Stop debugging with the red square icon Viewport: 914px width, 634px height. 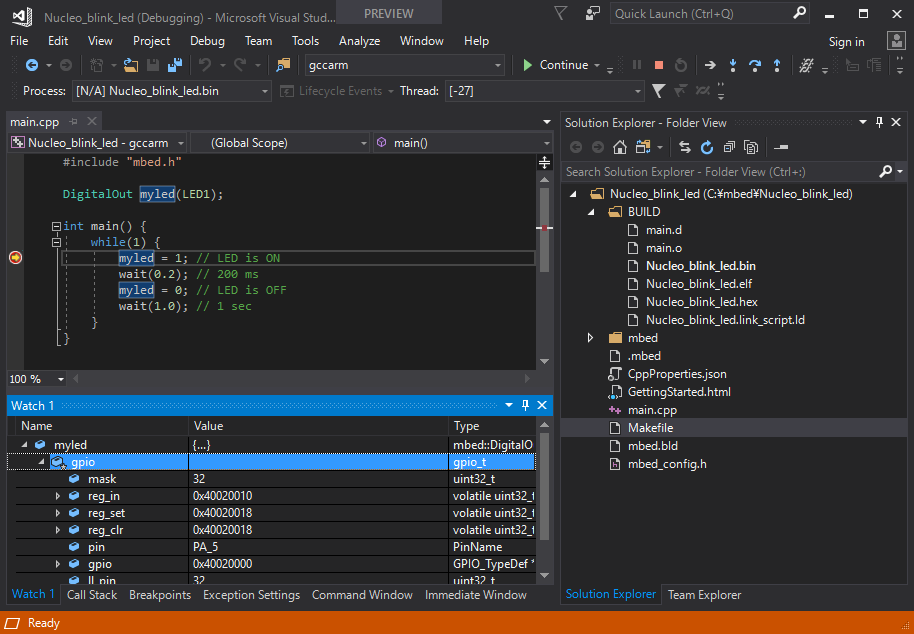[659, 65]
